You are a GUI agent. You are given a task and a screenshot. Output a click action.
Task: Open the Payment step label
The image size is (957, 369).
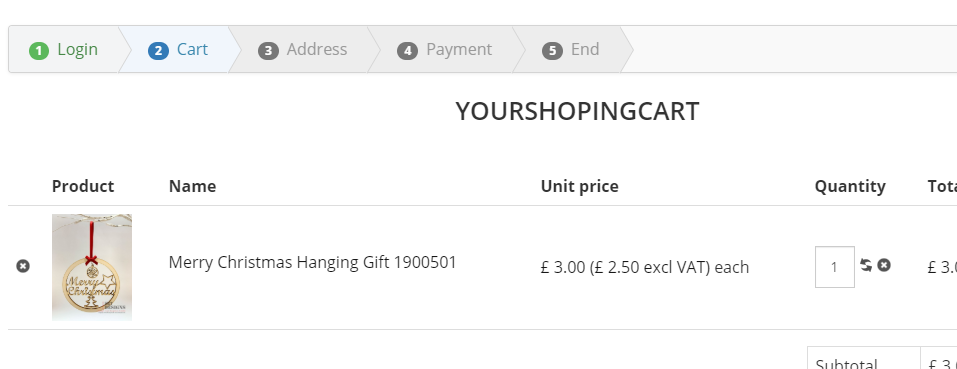pos(459,49)
